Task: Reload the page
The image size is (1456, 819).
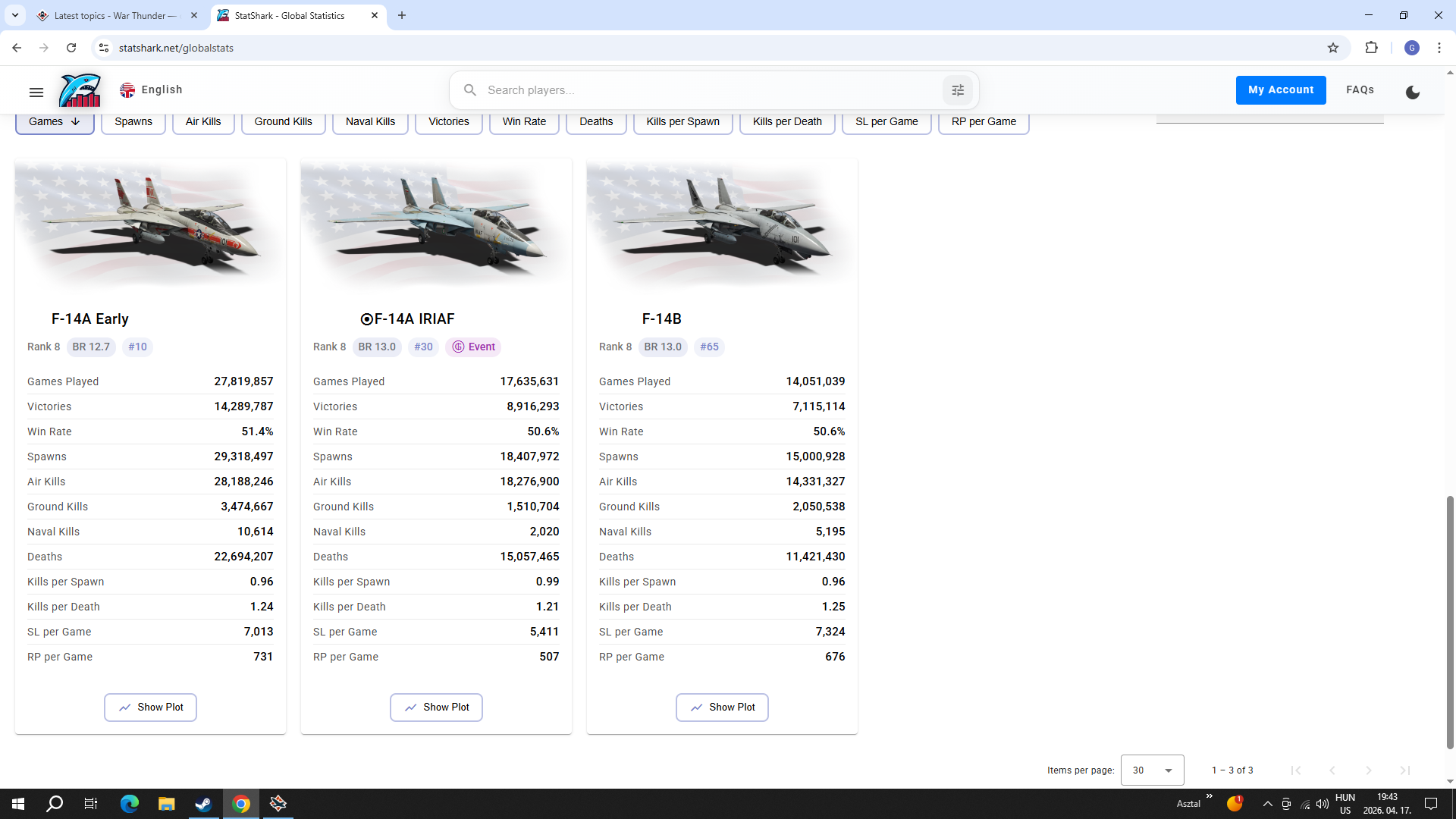Action: coord(71,48)
